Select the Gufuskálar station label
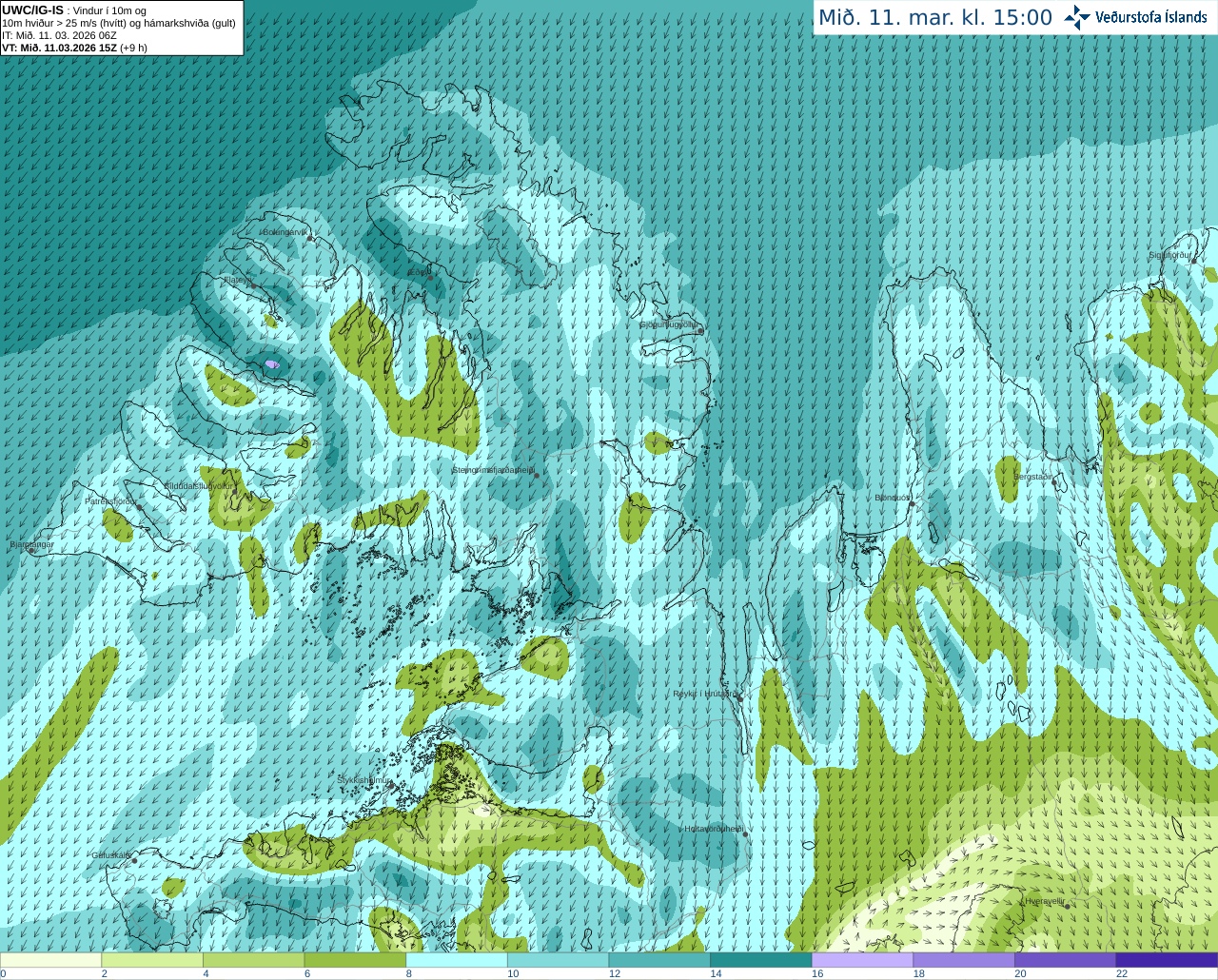Image resolution: width=1218 pixels, height=980 pixels. click(110, 854)
